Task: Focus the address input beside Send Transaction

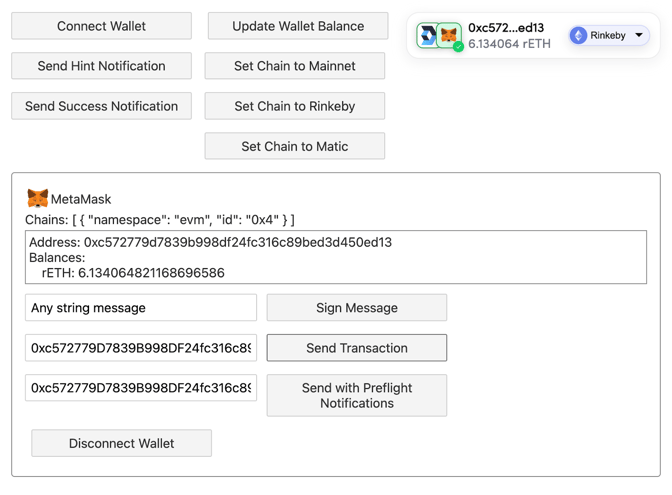Action: click(141, 348)
